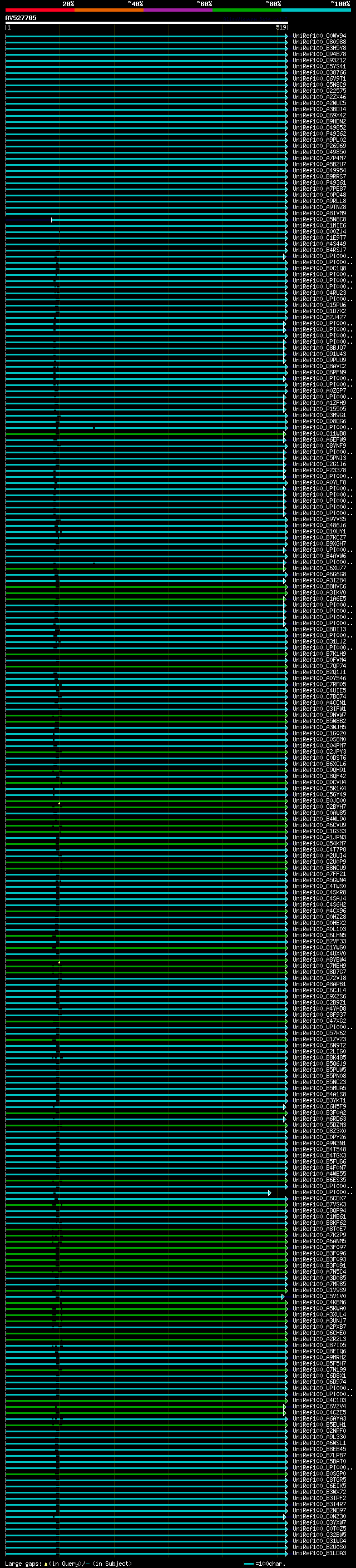Click the red 20% identity legend segment

coord(39,10)
